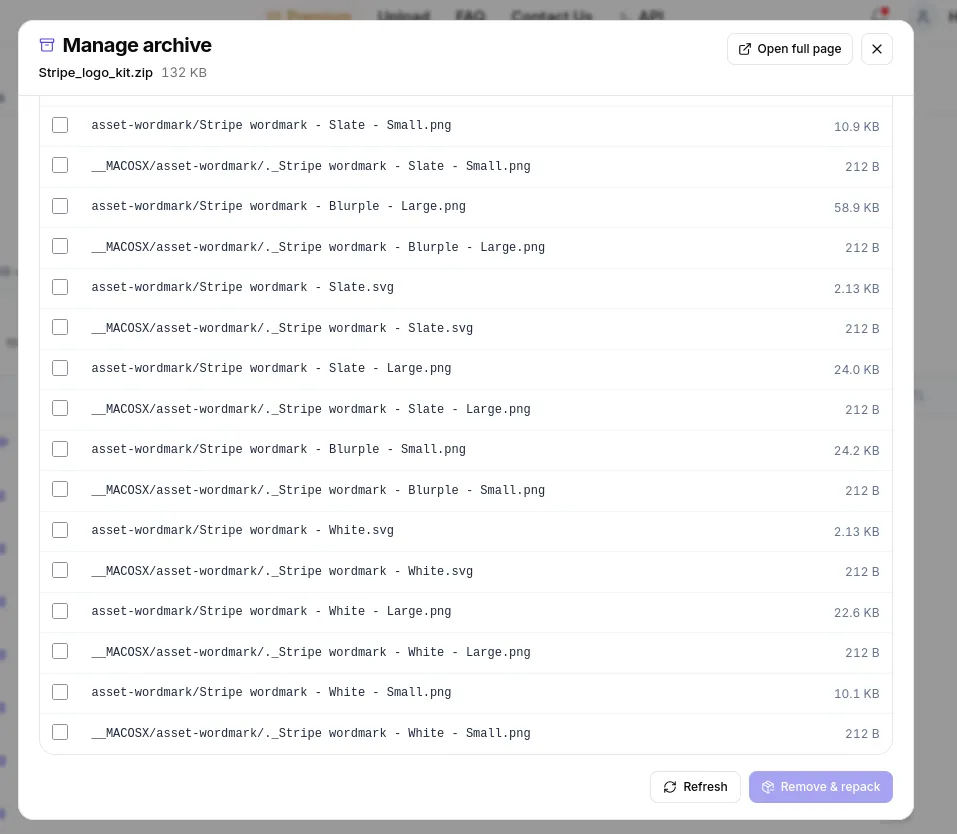Check asset-wordmark Stripe wordmark - Slate.svg
This screenshot has height=834, width=957.
pos(60,287)
